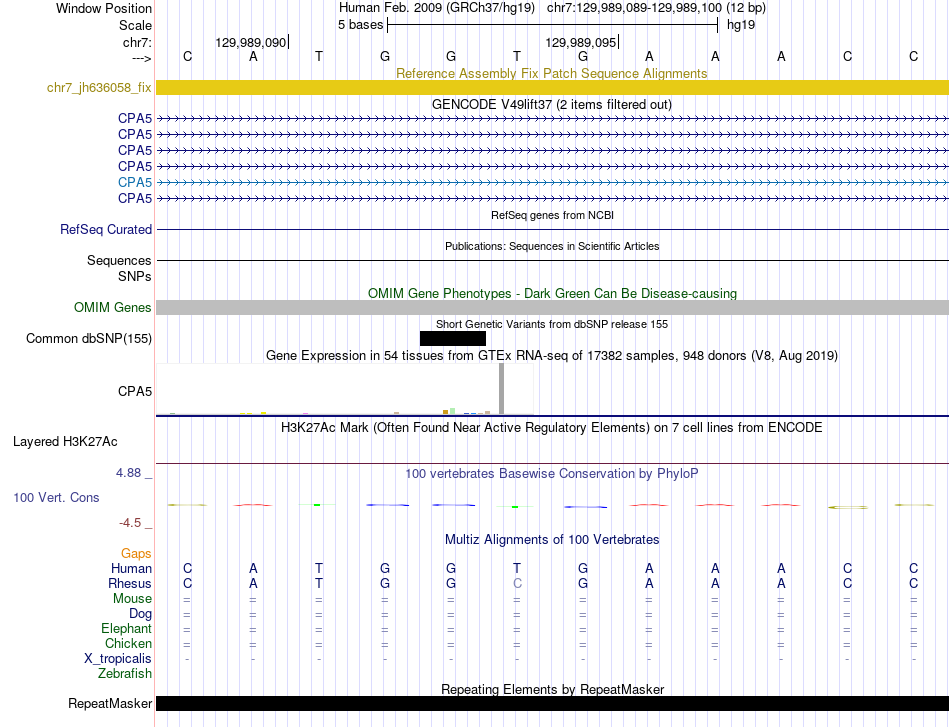950x727 pixels.
Task: Click the Human alignment row label
Action: pos(131,568)
